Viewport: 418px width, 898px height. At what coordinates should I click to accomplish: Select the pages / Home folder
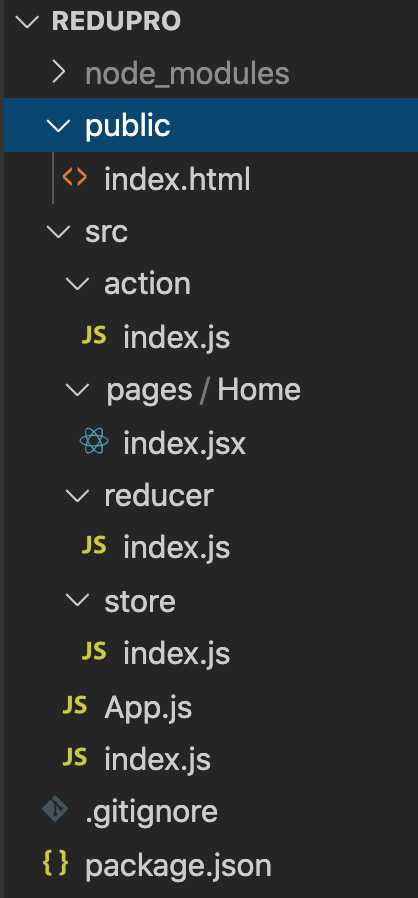pos(203,391)
